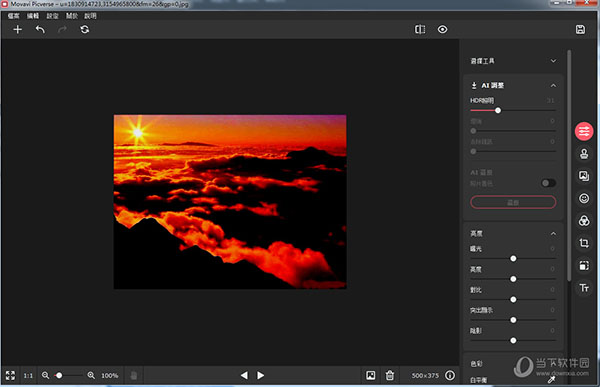Open the smiley face portrait retouch tool
The height and width of the screenshot is (387, 600).
click(584, 198)
